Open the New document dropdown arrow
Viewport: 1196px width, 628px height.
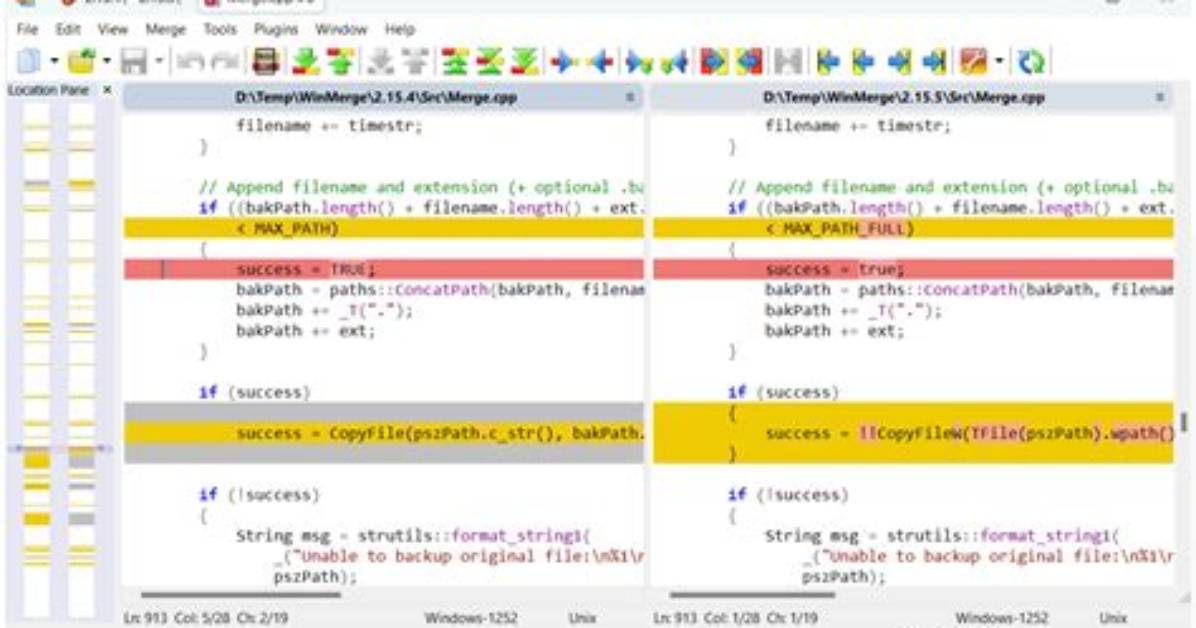(x=54, y=61)
